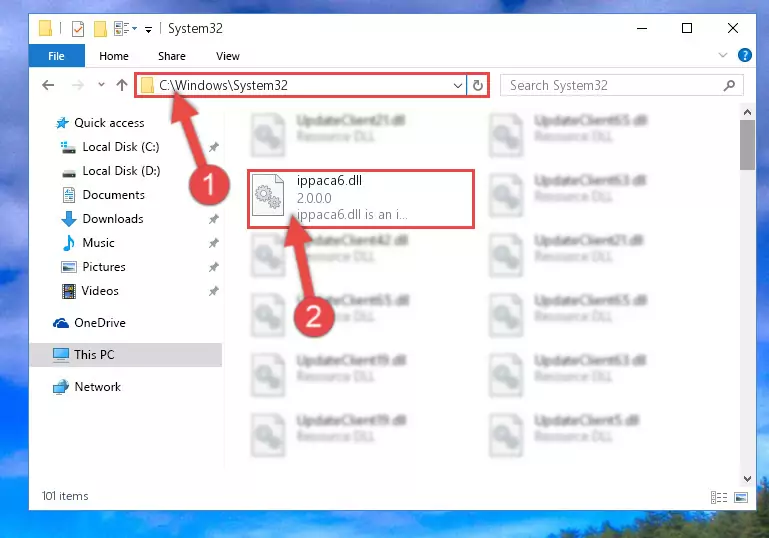Select OneDrive in navigation pane
This screenshot has width=769, height=538.
tap(100, 323)
